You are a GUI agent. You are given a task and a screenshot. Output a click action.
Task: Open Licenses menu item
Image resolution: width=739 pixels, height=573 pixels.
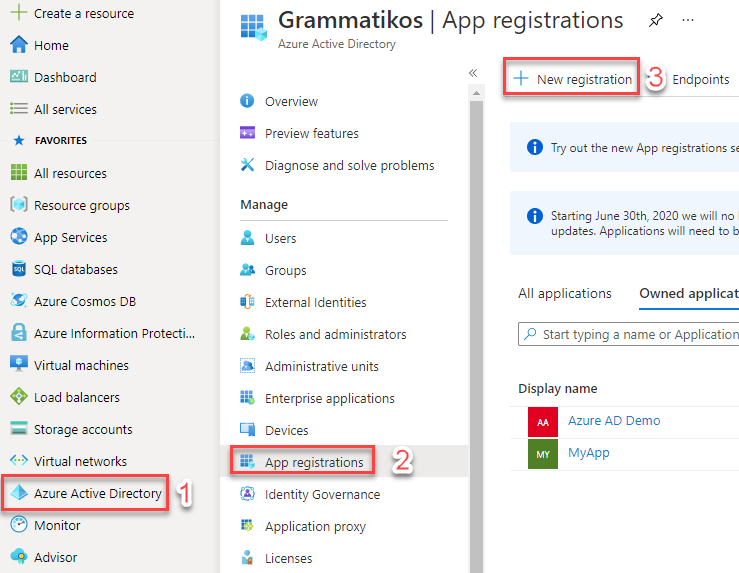tap(343, 558)
